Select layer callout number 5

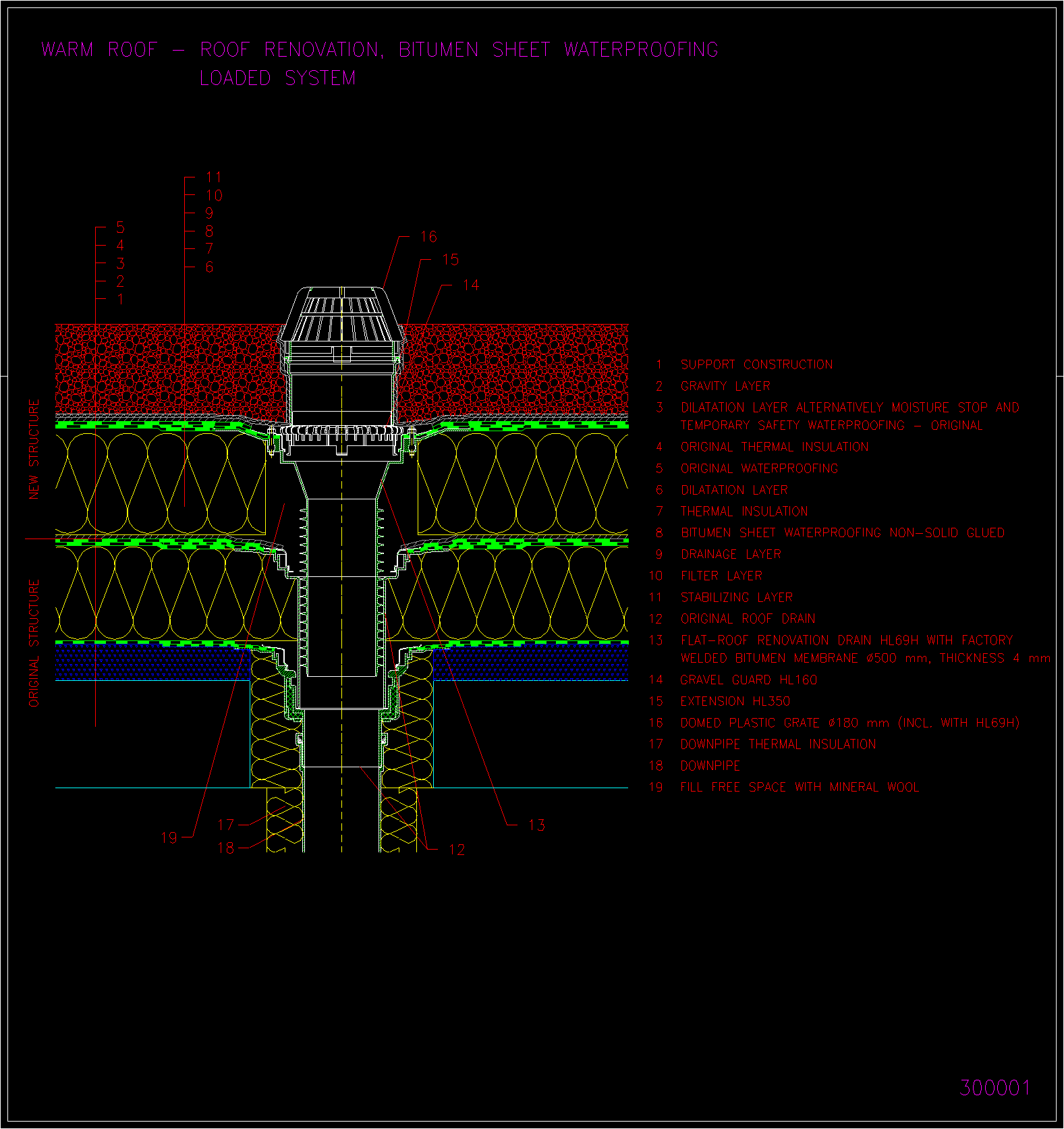[120, 227]
